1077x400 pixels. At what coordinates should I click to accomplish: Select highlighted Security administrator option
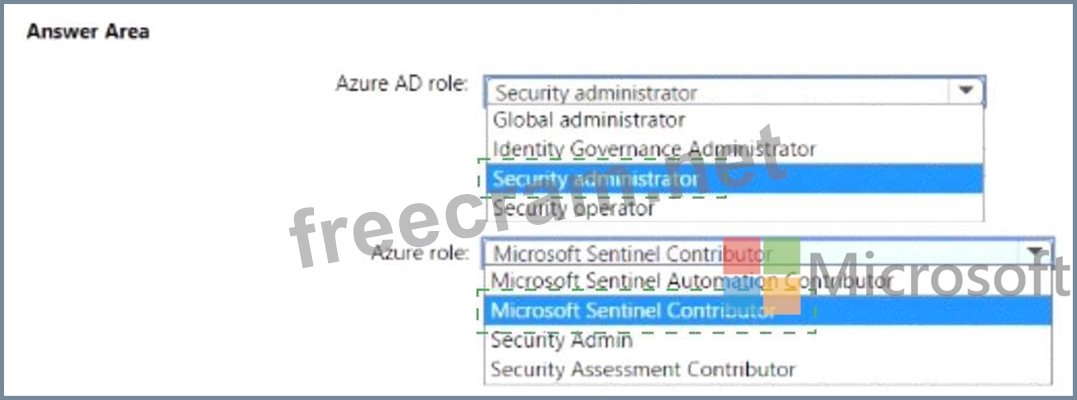pyautogui.click(x=595, y=179)
